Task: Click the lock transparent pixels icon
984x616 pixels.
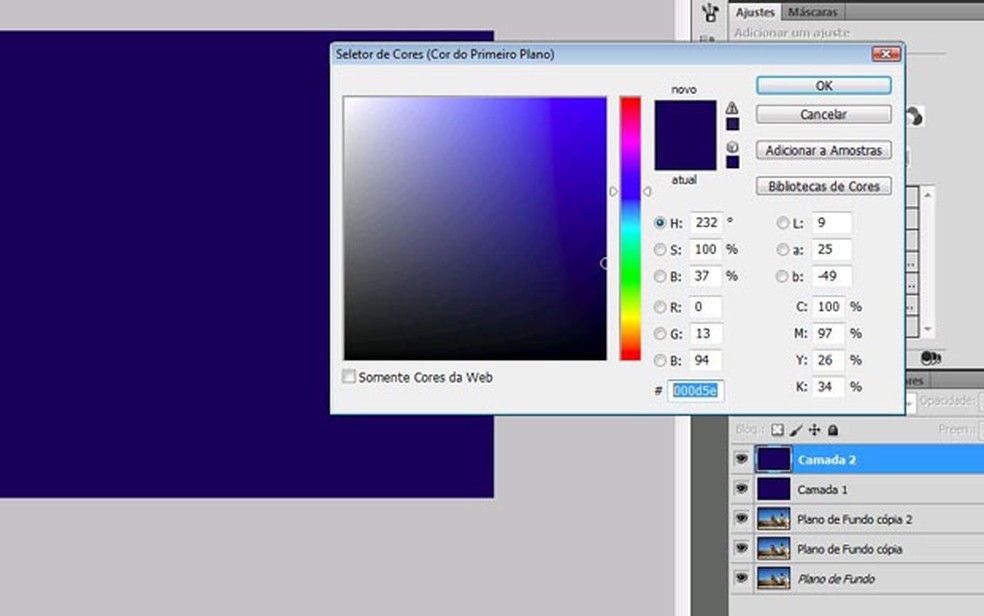Action: (x=777, y=430)
